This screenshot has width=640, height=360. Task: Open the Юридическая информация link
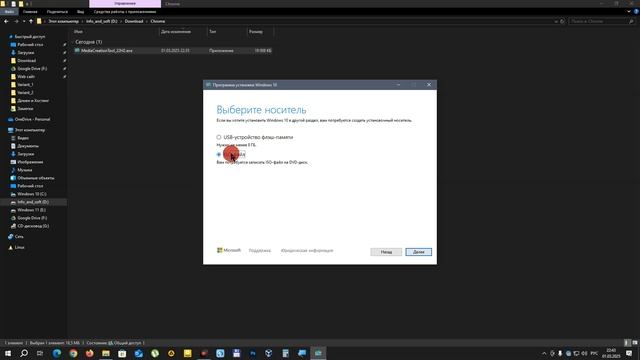307,251
